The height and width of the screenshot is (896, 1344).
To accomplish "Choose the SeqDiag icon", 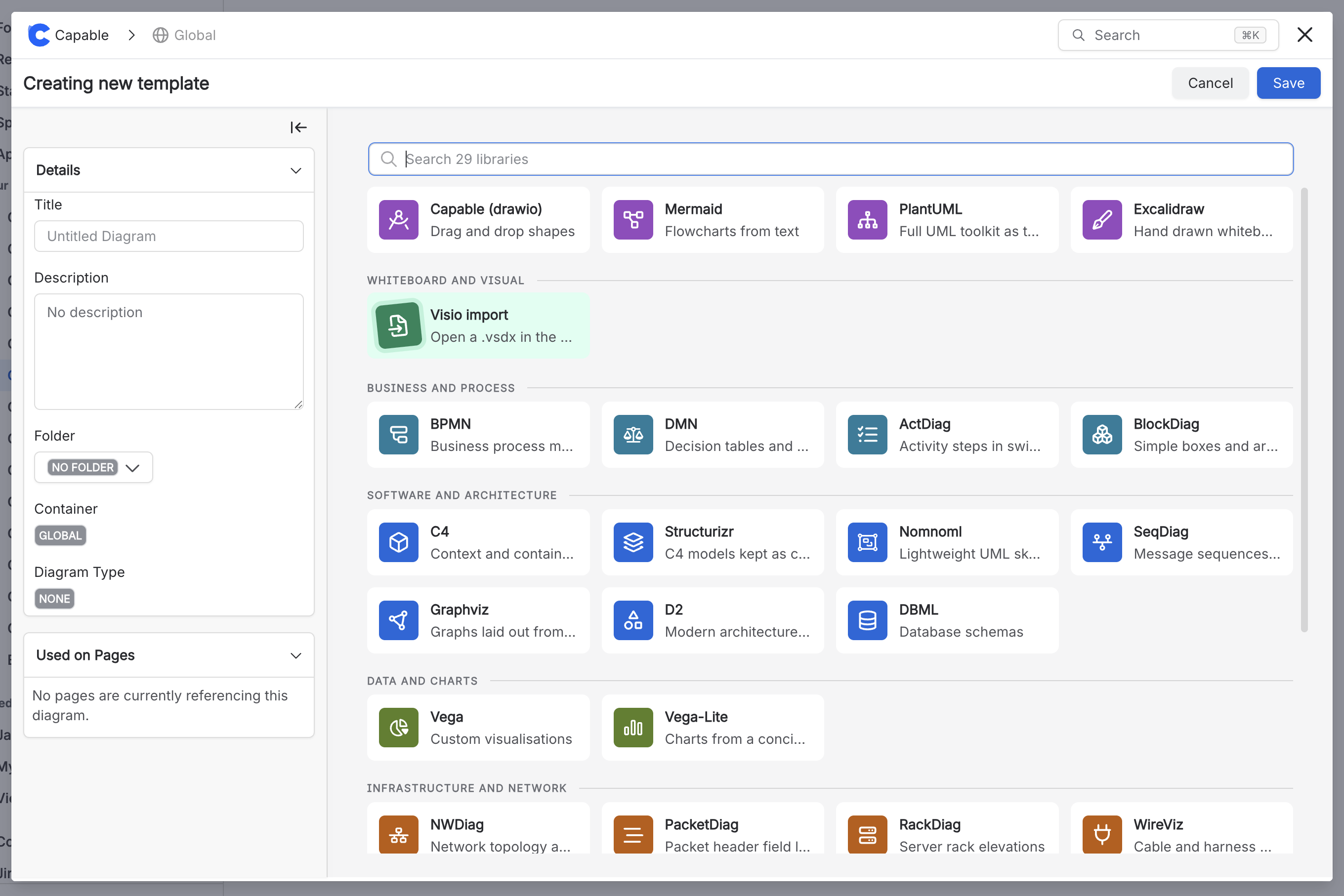I will pos(1101,542).
